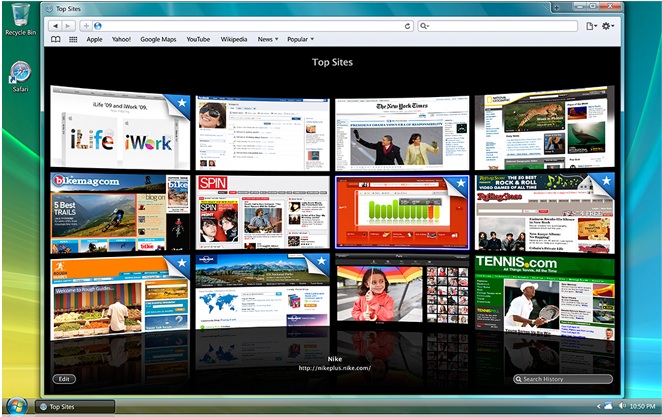This screenshot has height=417, width=662.
Task: Open the Apple bookmark
Action: click(94, 39)
